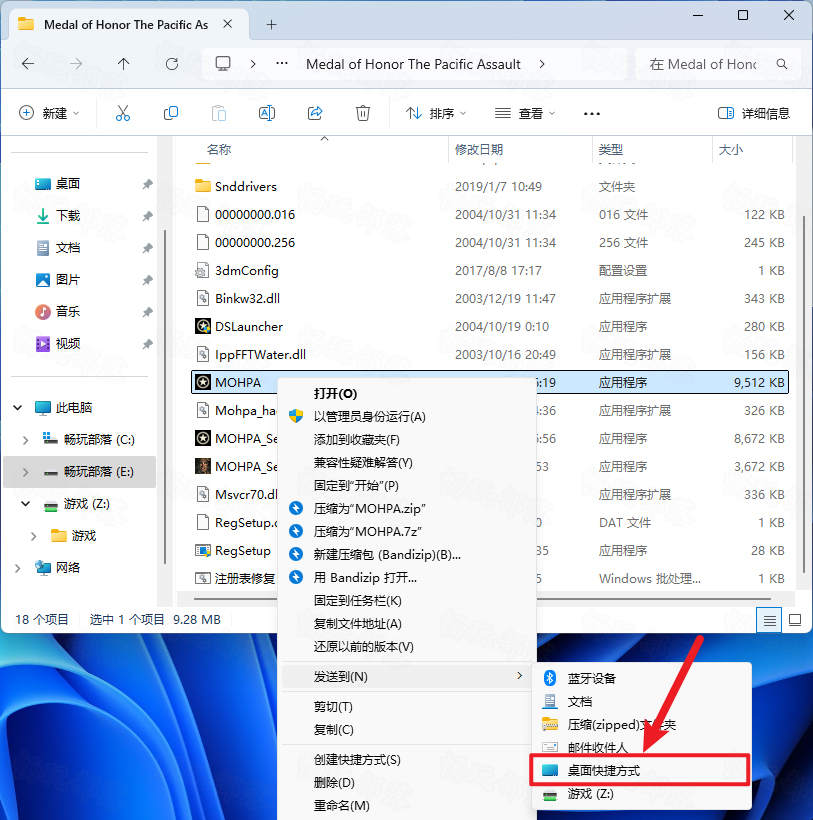
Task: Click the Medal of Honor The Pacific Assault breadcrumb
Action: [413, 64]
